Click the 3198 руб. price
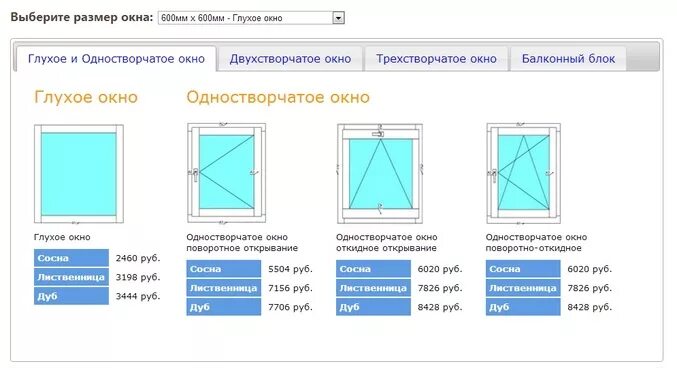Screen dimensions: 677x368 point(138,277)
